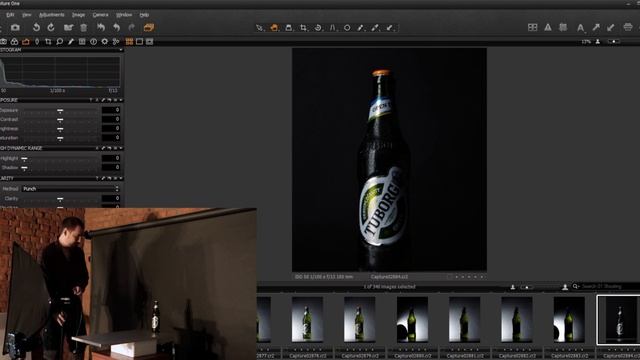The height and width of the screenshot is (360, 640).
Task: Switch to orange multi-thumbnail grid view
Action: pos(129,42)
